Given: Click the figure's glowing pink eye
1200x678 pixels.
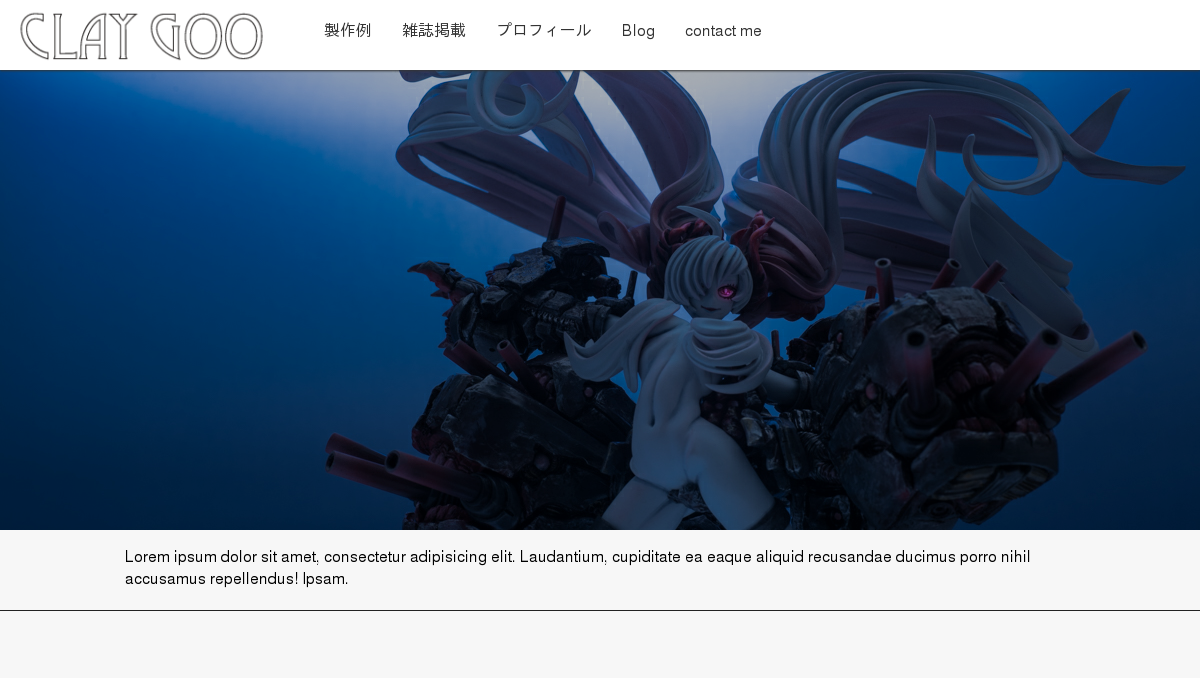Looking at the screenshot, I should (x=726, y=292).
